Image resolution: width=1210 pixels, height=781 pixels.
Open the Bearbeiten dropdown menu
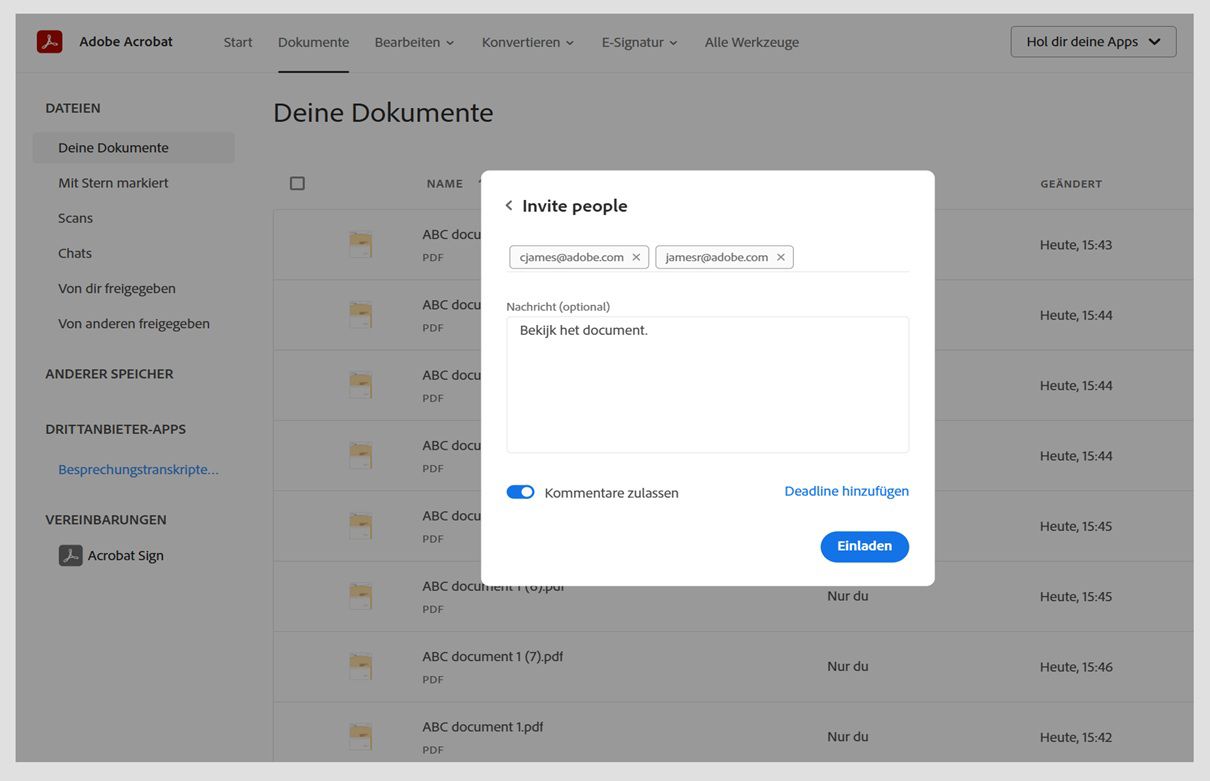[414, 42]
